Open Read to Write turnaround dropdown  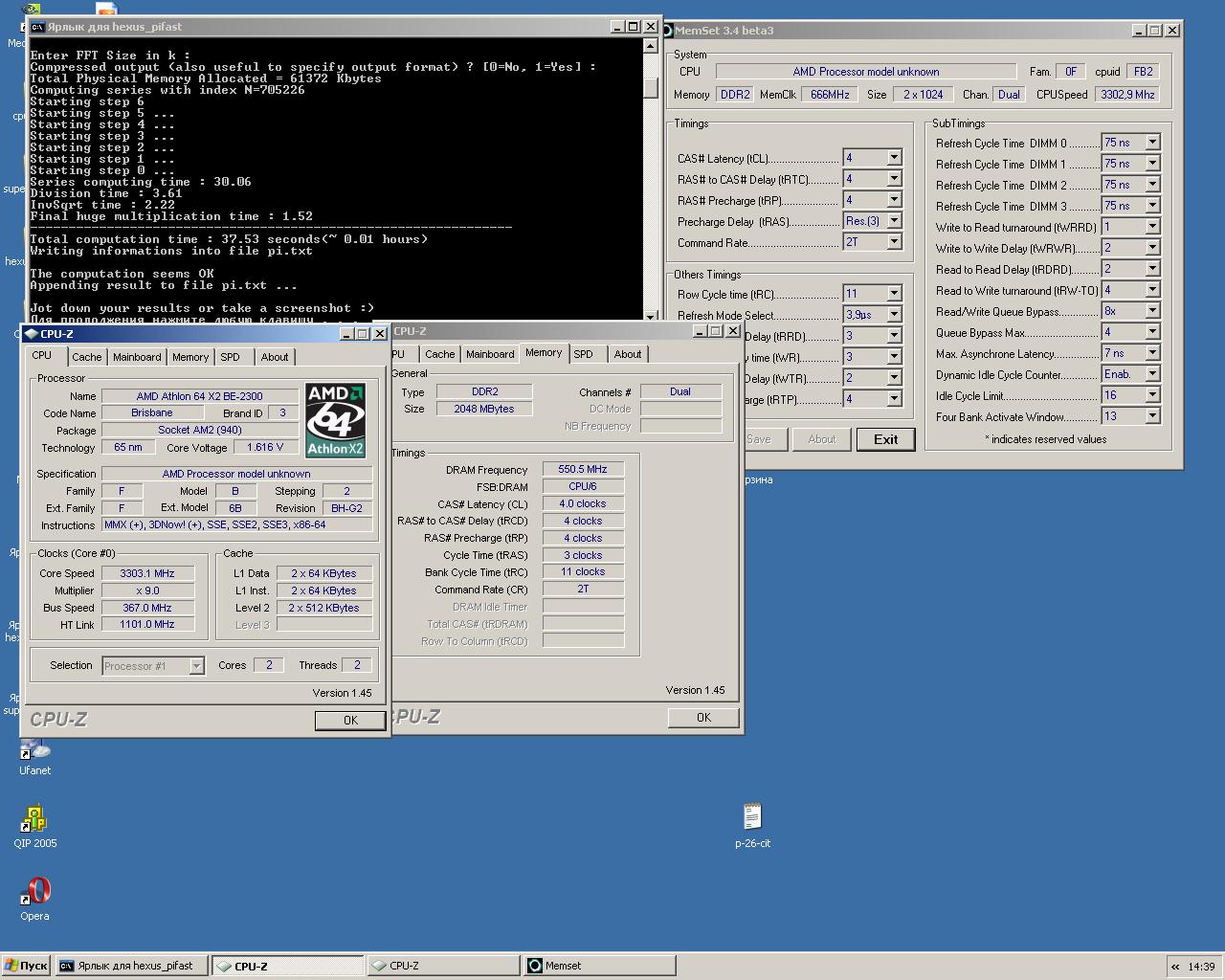click(x=1152, y=290)
